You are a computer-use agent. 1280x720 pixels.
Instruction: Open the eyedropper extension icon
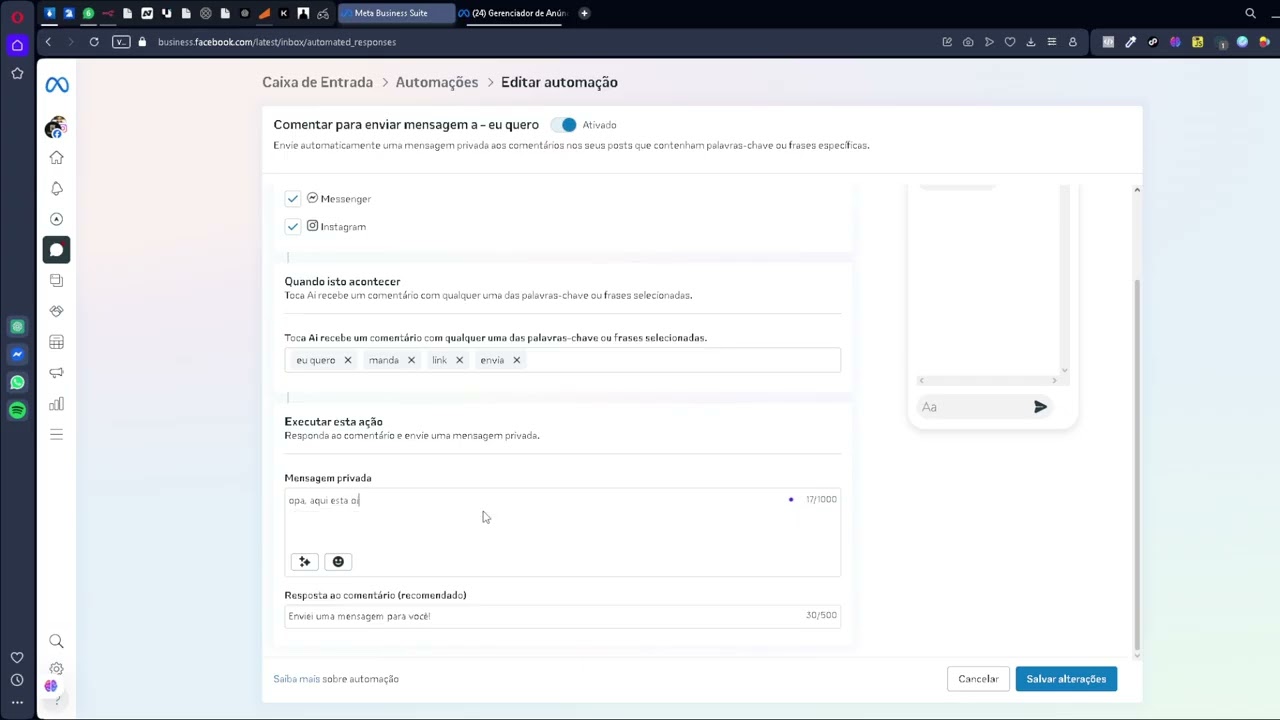pos(1130,42)
